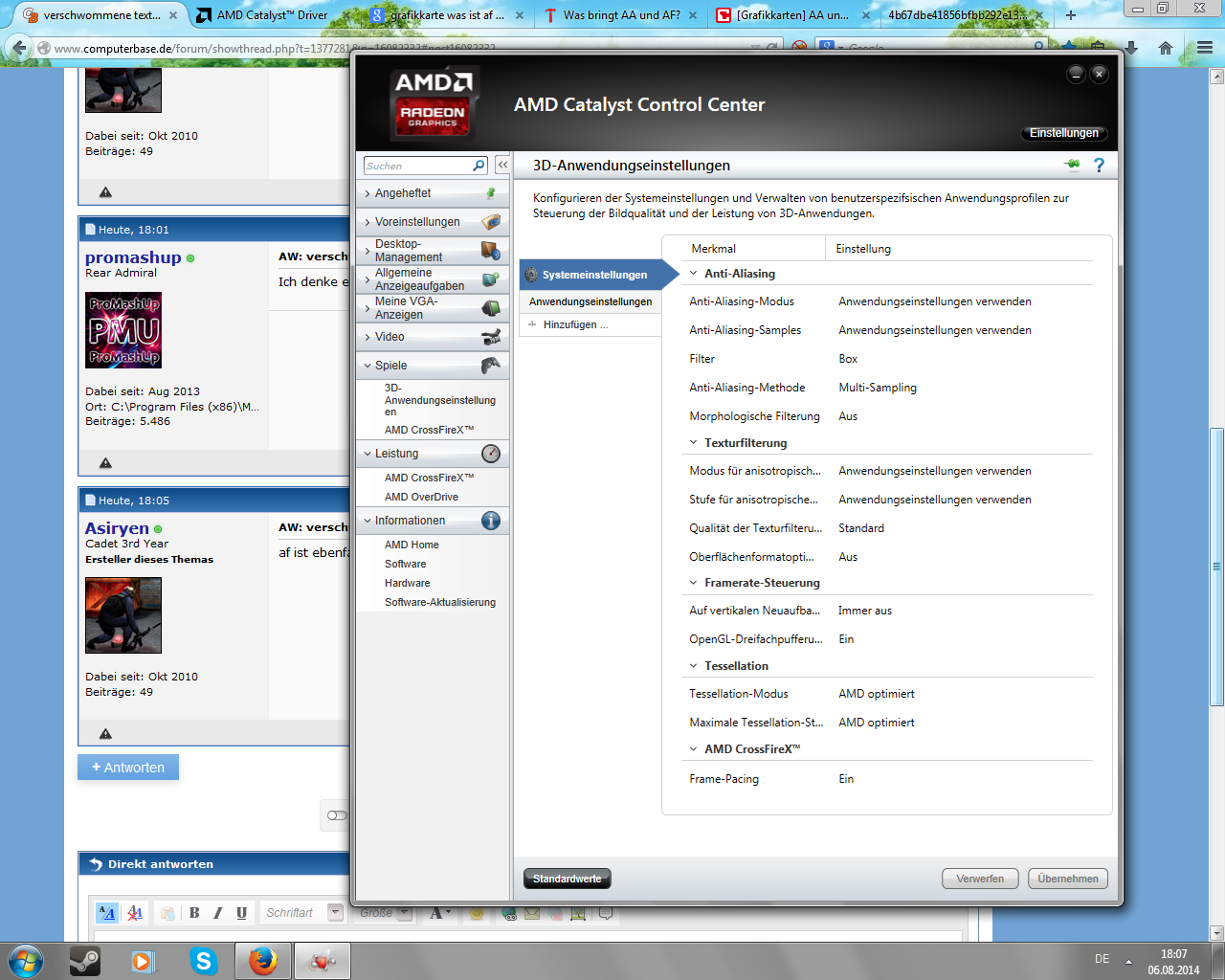This screenshot has width=1225, height=980.
Task: Click the Standardwerte button
Action: pyautogui.click(x=568, y=879)
